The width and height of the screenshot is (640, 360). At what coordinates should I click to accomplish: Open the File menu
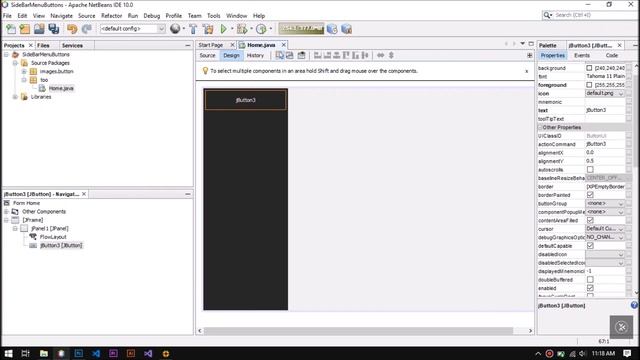pos(7,16)
